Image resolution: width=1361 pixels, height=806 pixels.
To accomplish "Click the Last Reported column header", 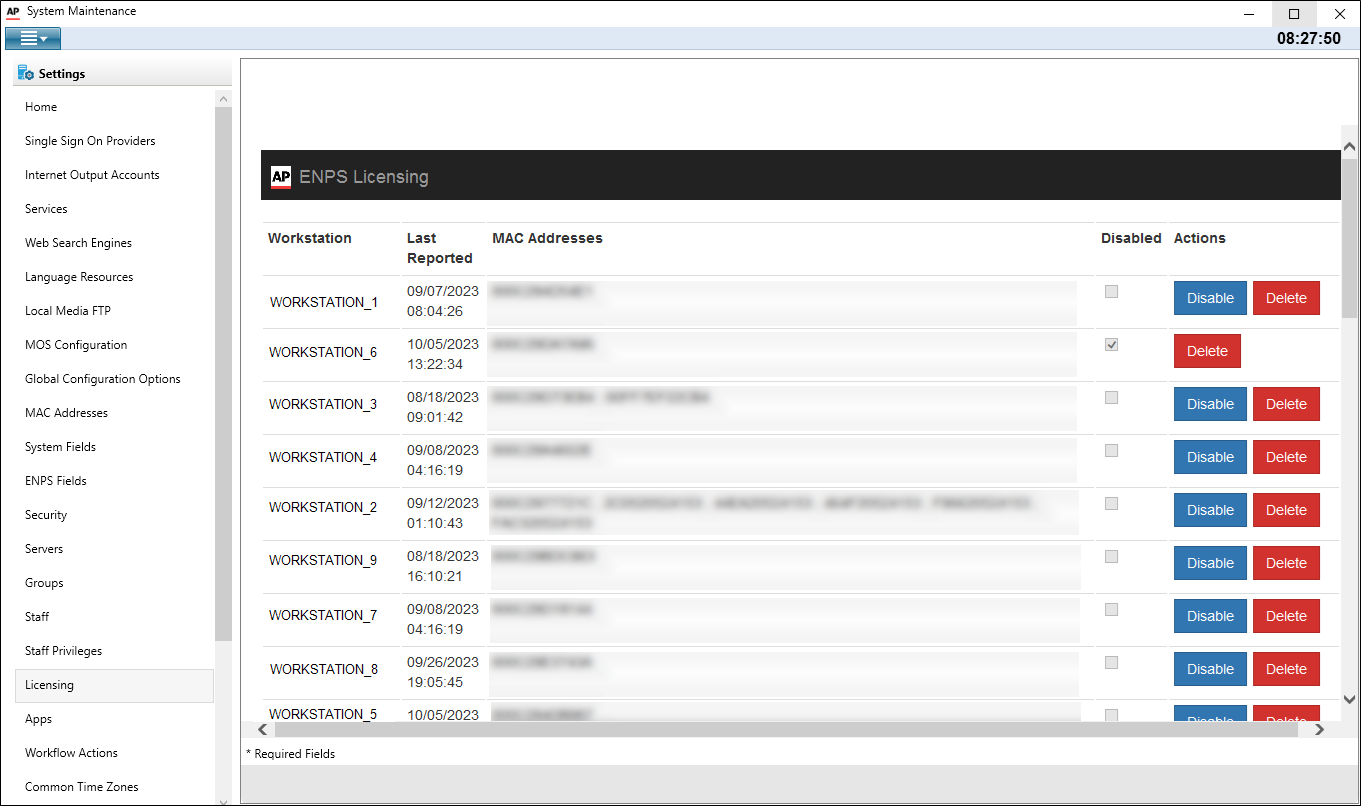I will coord(440,248).
